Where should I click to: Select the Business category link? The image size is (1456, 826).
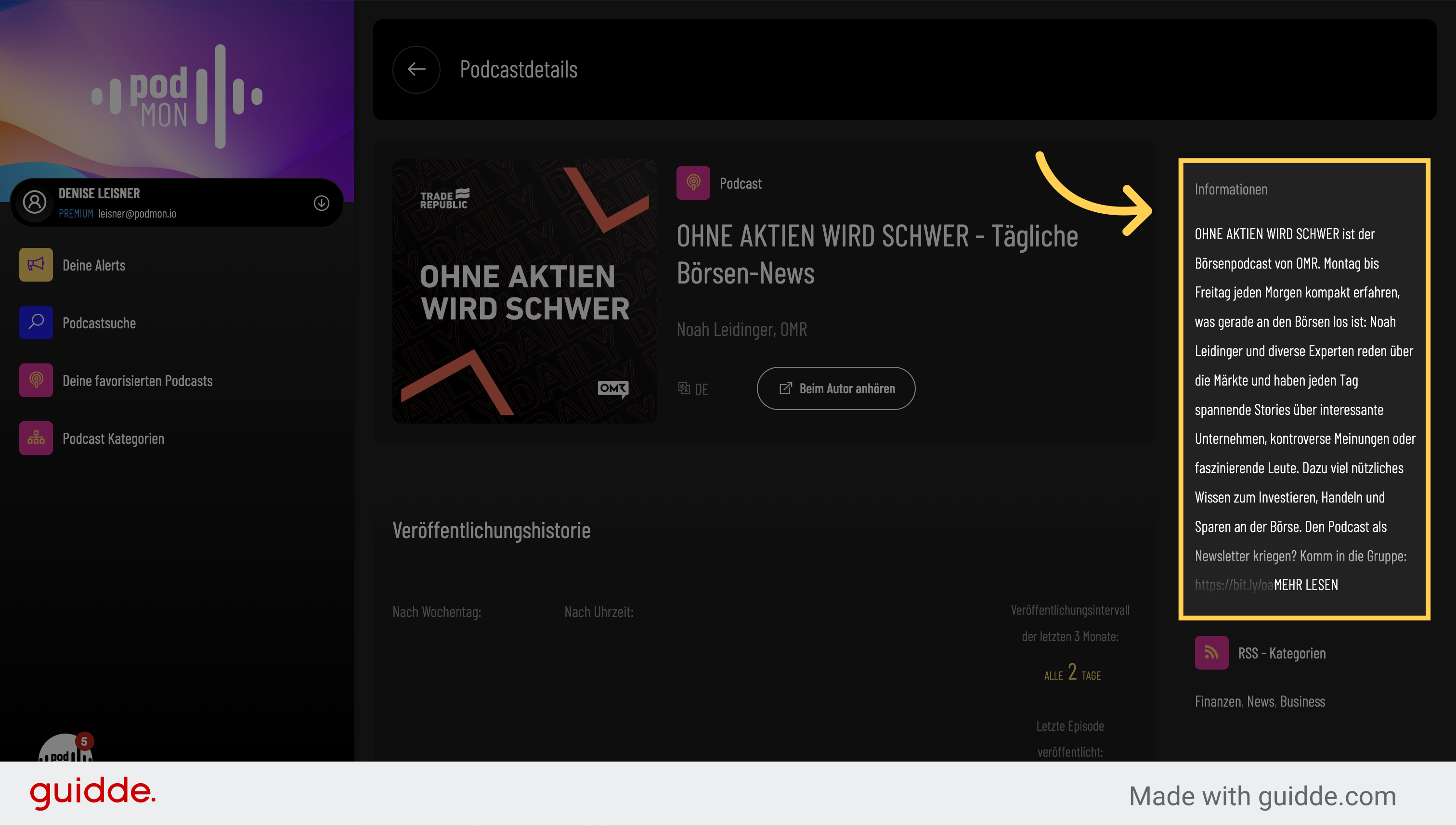[x=1302, y=701]
